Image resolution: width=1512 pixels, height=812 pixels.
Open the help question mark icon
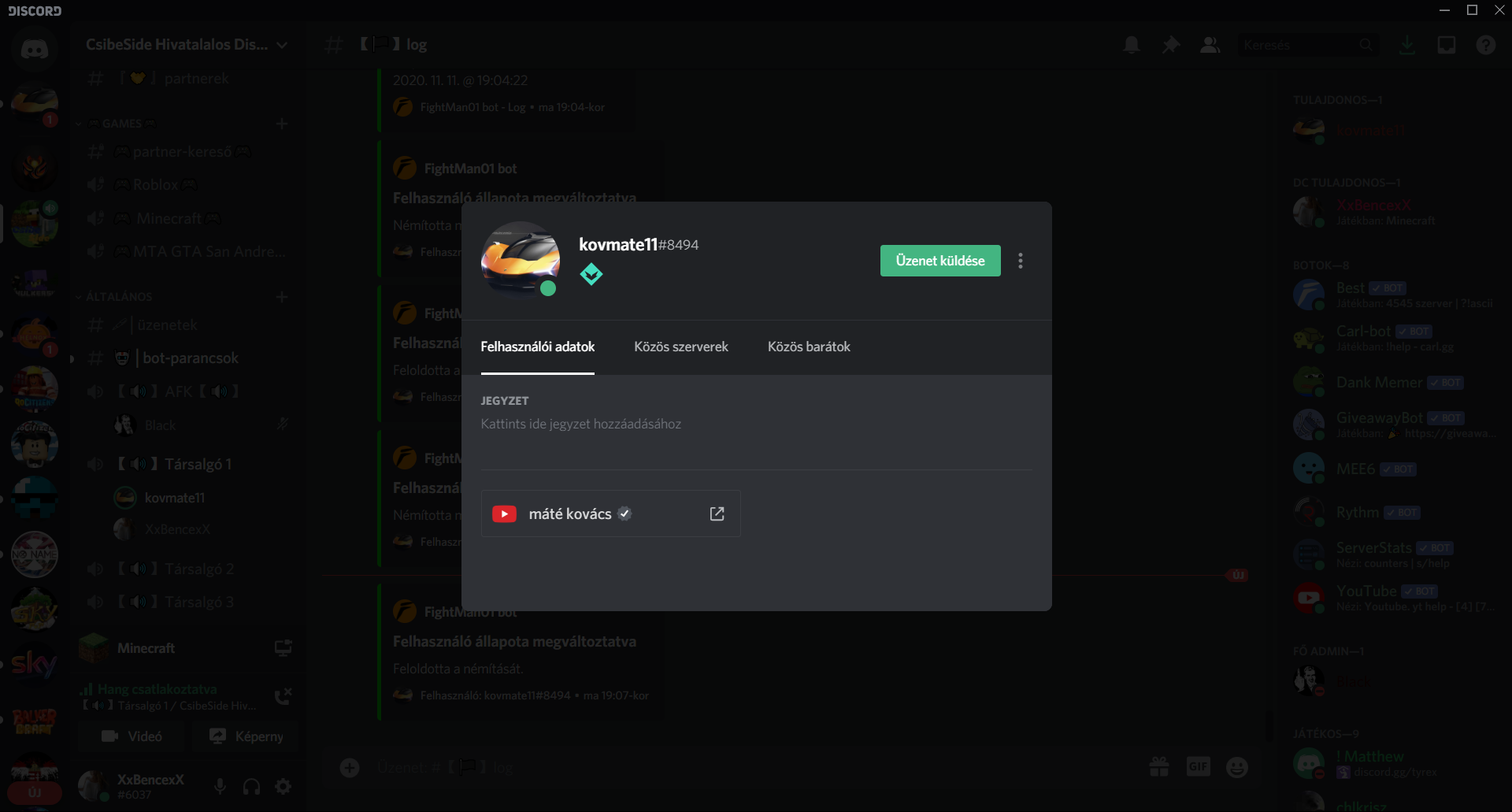coord(1486,45)
